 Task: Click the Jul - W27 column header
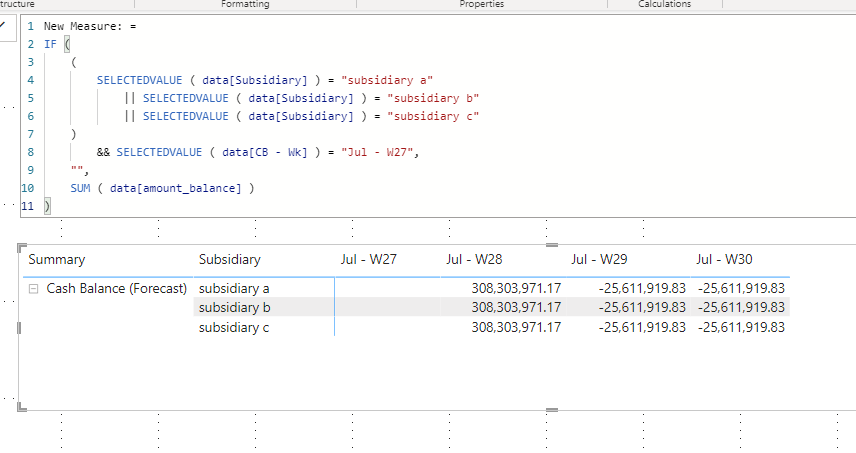(368, 259)
